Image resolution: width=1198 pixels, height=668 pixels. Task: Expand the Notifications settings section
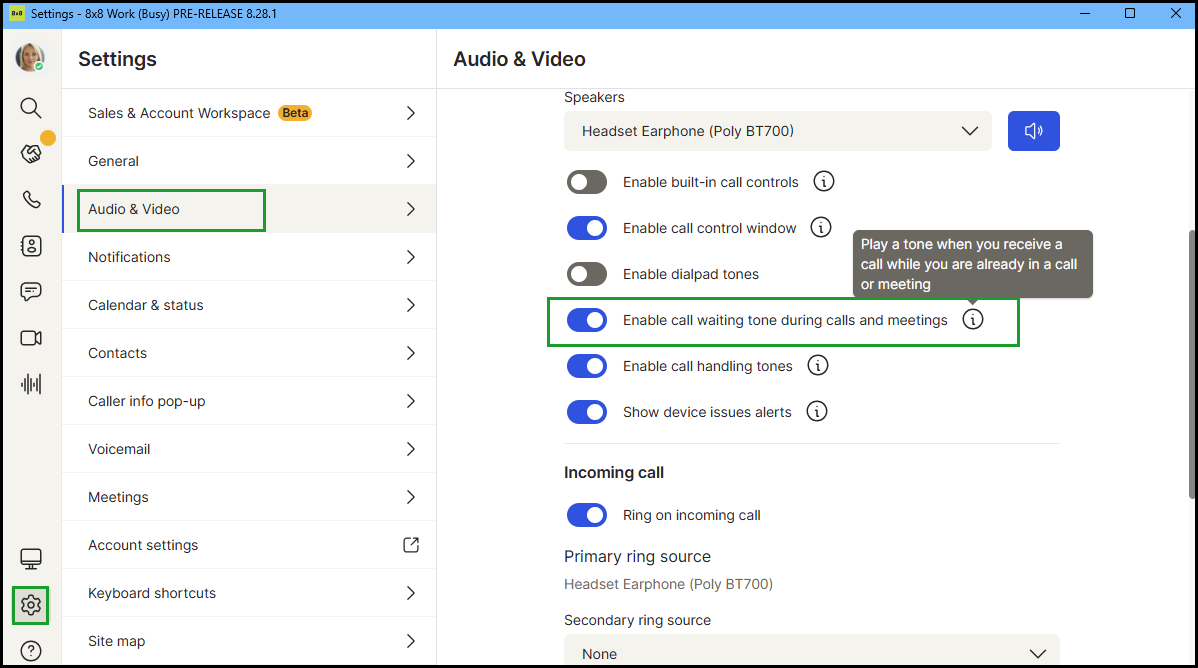click(x=249, y=257)
